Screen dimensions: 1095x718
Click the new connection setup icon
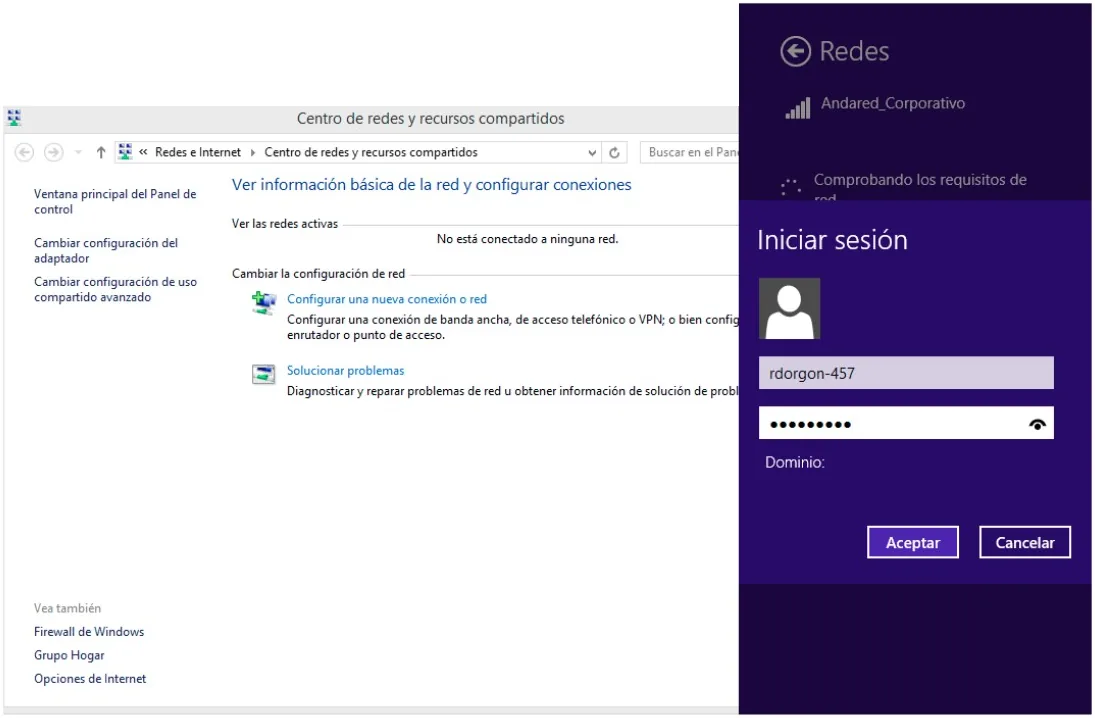[x=264, y=303]
